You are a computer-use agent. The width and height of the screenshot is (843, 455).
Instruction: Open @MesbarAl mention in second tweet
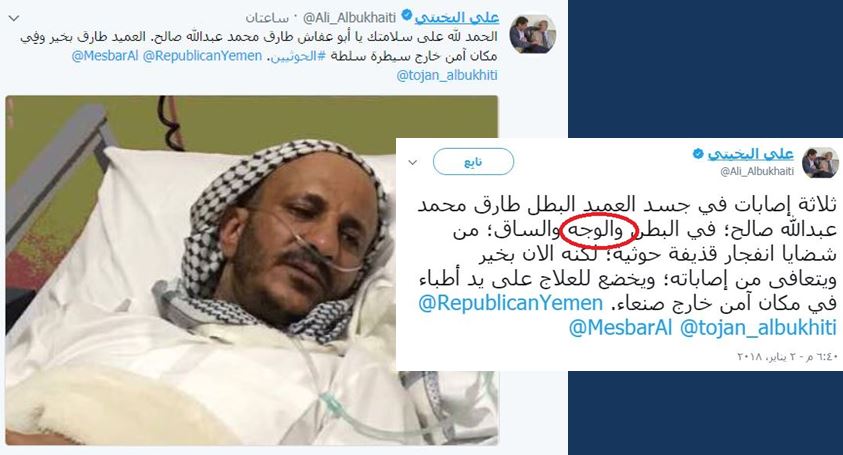tap(620, 327)
